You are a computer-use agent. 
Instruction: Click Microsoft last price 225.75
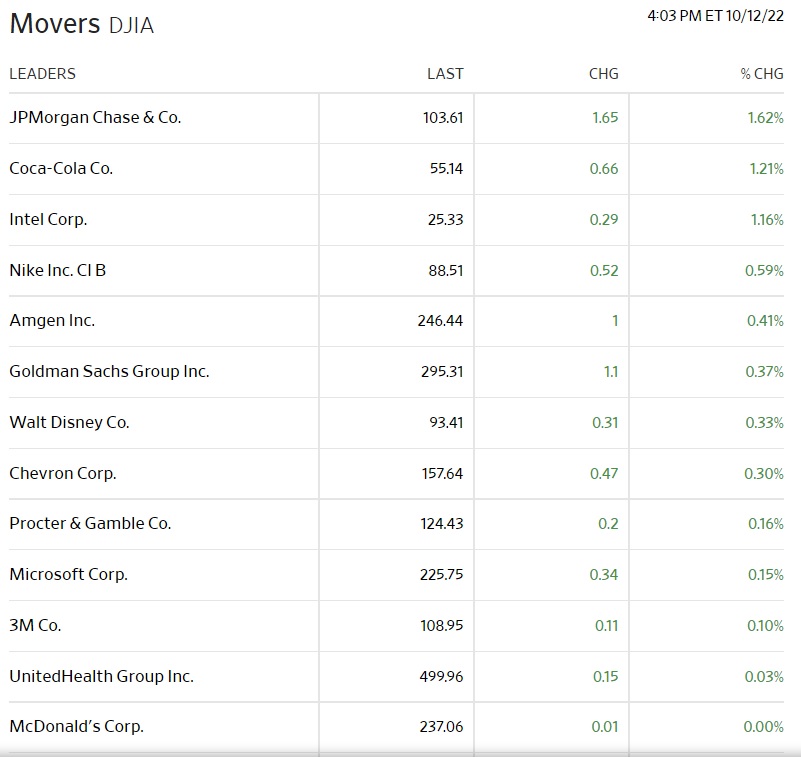[x=441, y=575]
